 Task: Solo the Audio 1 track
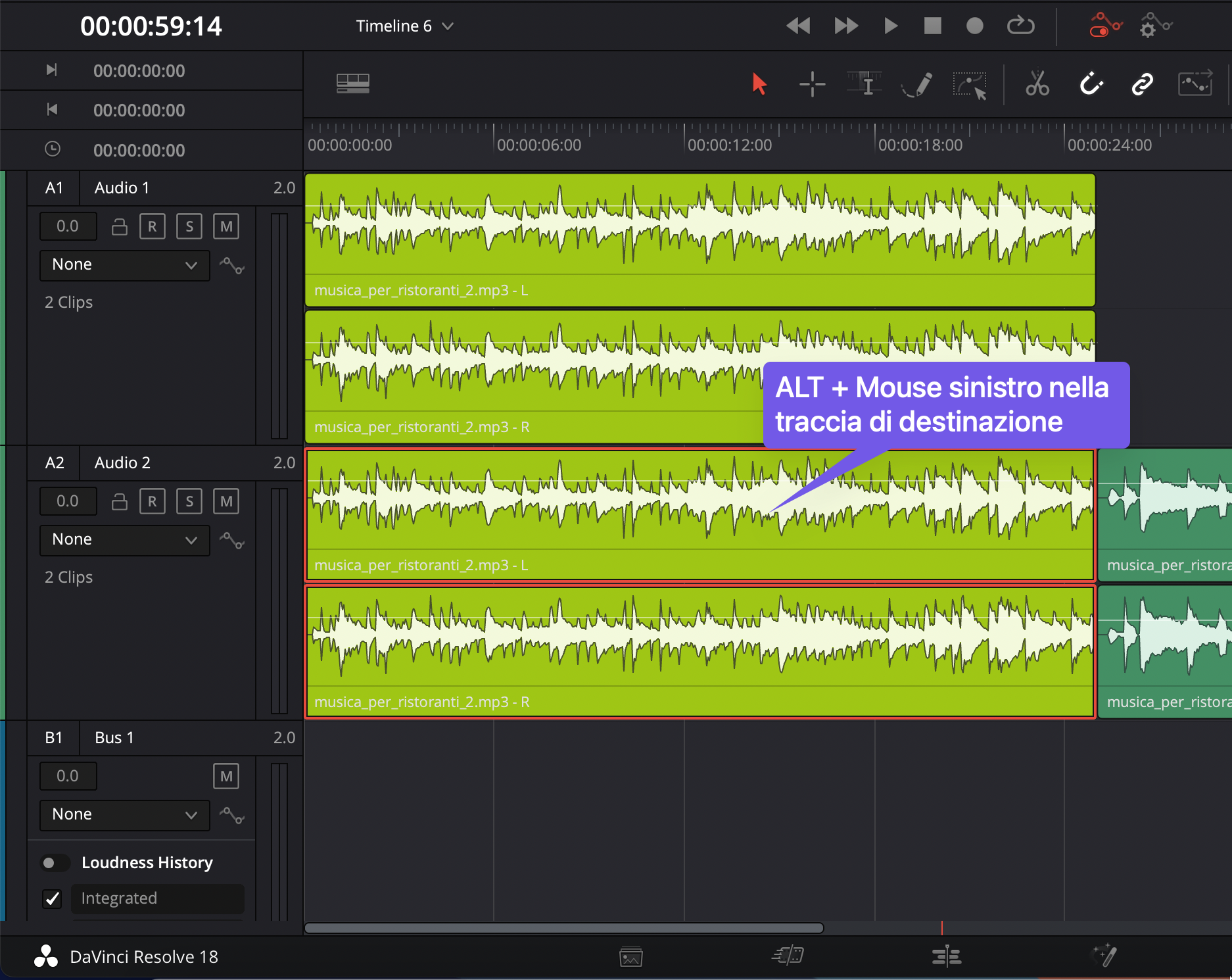[x=189, y=226]
